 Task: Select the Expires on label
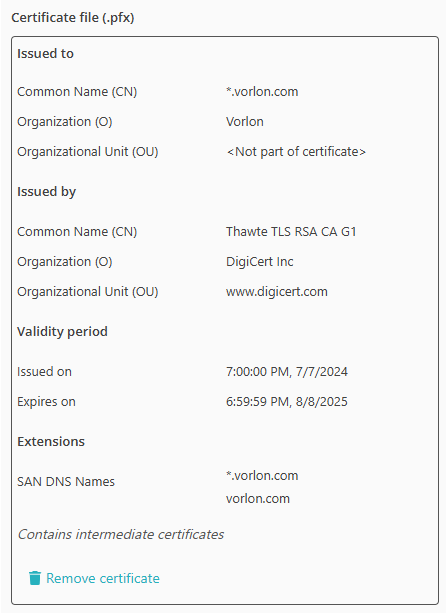(x=46, y=402)
